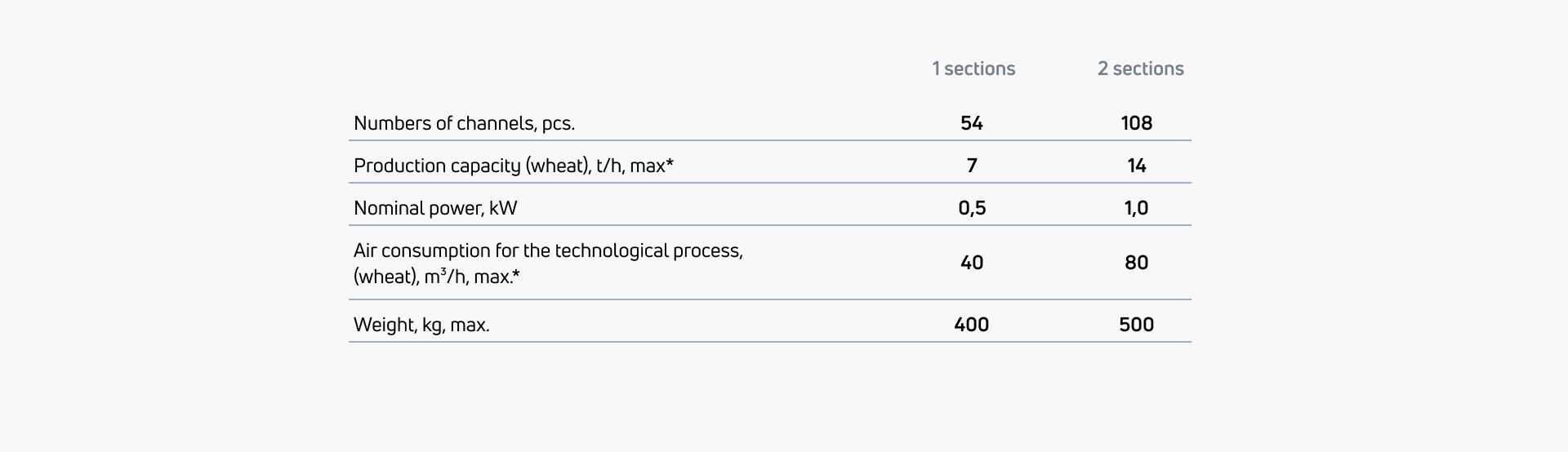Click the "(wheat), m³/h, max.*" line
The height and width of the screenshot is (452, 1568).
pos(436,277)
